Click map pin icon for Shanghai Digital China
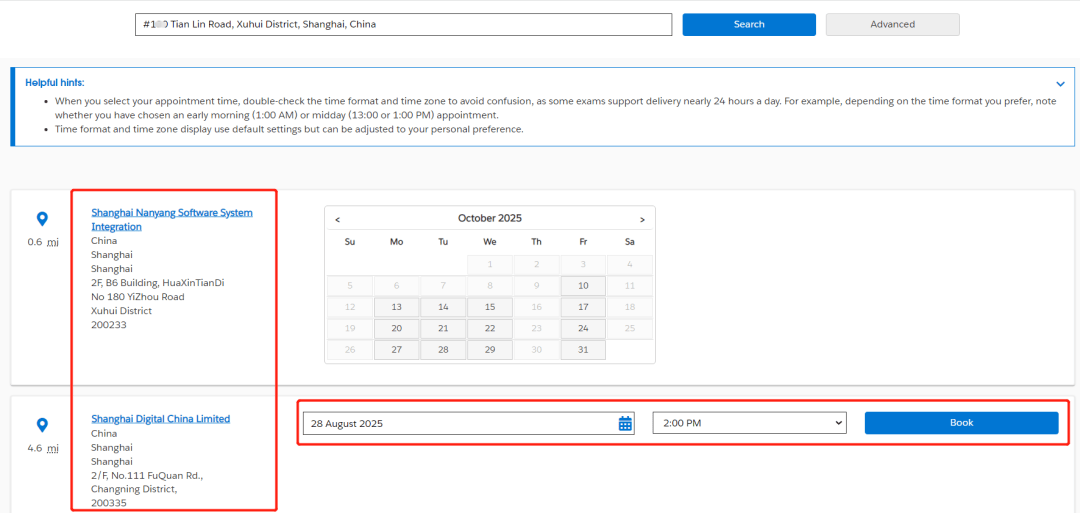 (x=42, y=425)
